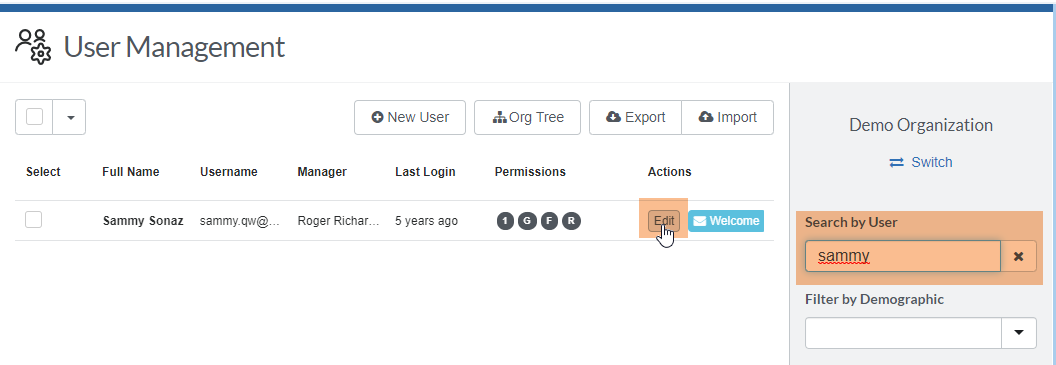This screenshot has width=1056, height=365.
Task: Click the Export button
Action: (636, 117)
